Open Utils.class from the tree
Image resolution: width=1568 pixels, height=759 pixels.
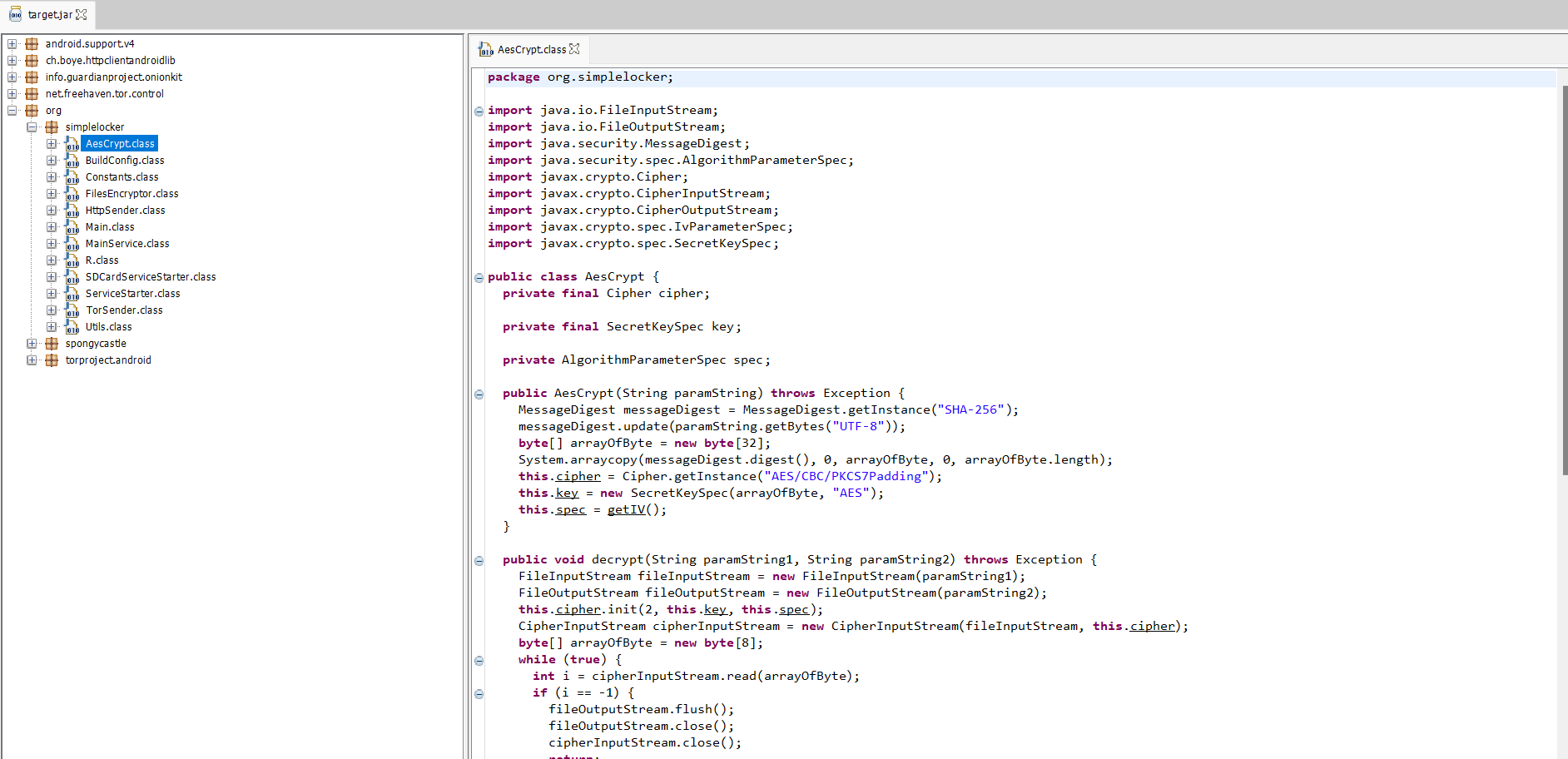(108, 327)
